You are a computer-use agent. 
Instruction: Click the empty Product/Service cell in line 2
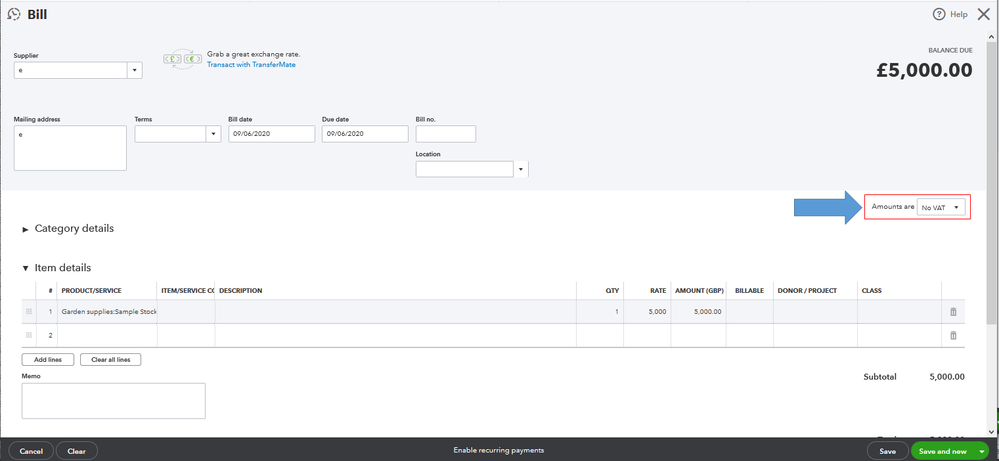pyautogui.click(x=107, y=335)
